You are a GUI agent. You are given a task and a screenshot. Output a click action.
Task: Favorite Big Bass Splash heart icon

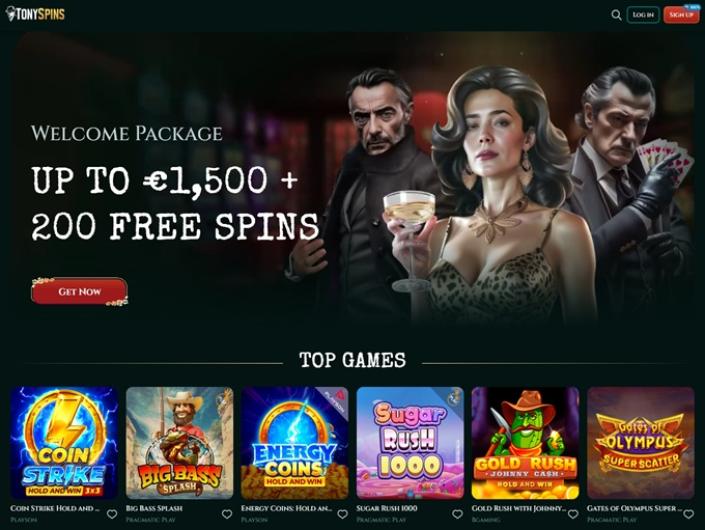pos(227,514)
